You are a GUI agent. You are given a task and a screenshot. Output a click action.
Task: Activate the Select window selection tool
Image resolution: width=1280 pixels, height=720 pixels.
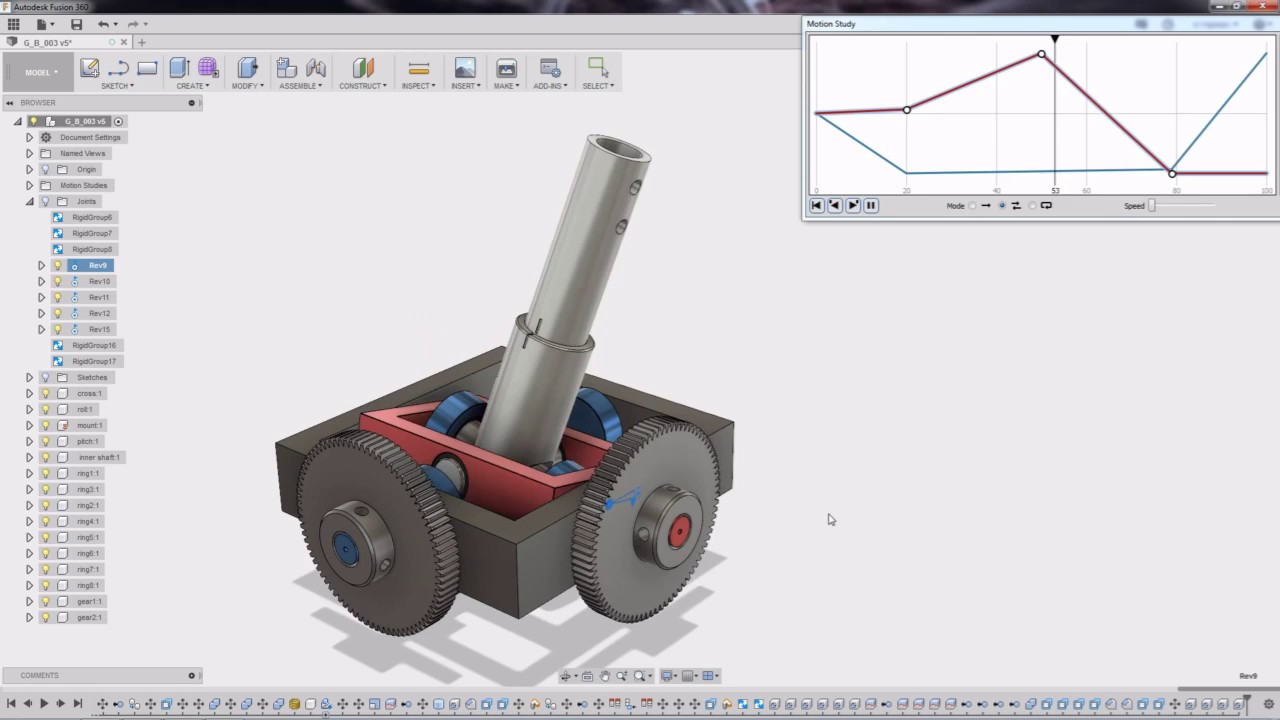tap(598, 68)
